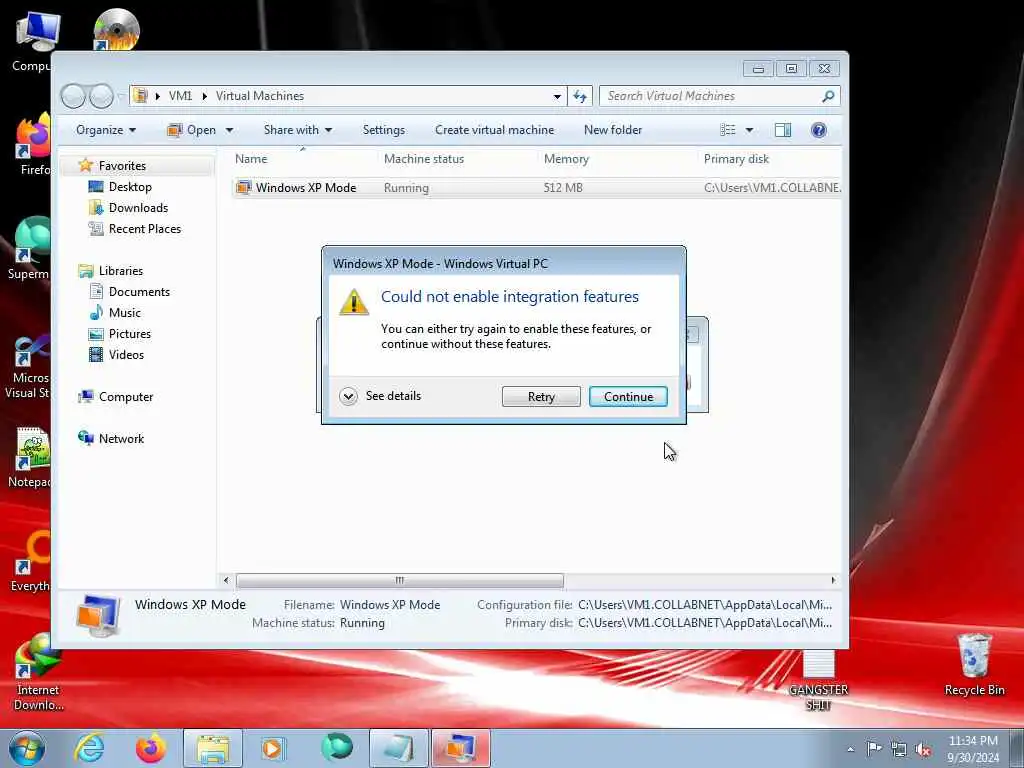The height and width of the screenshot is (768, 1024).
Task: Change view with the view icon
Action: coord(728,130)
